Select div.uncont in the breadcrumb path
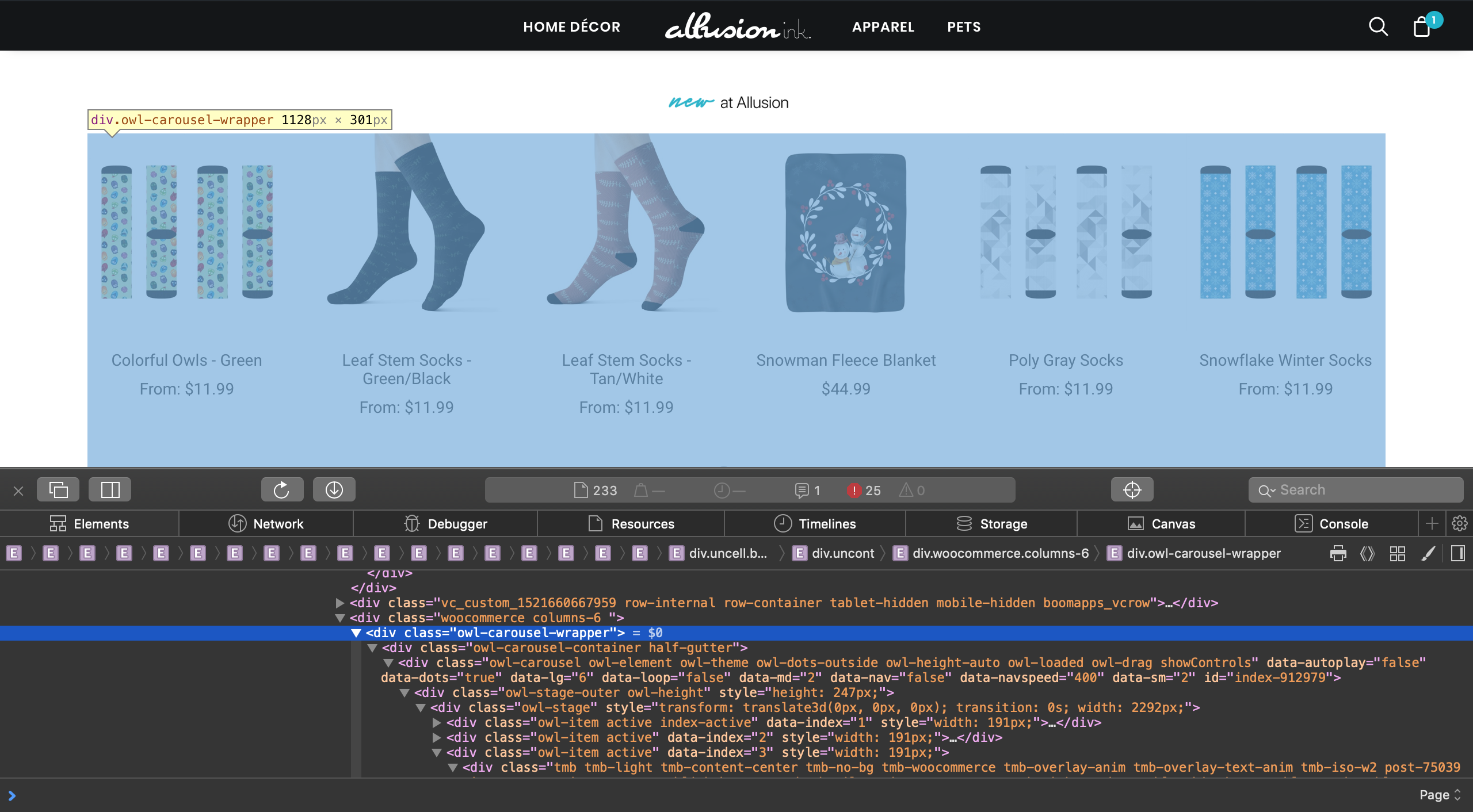The image size is (1473, 812). pyautogui.click(x=833, y=553)
